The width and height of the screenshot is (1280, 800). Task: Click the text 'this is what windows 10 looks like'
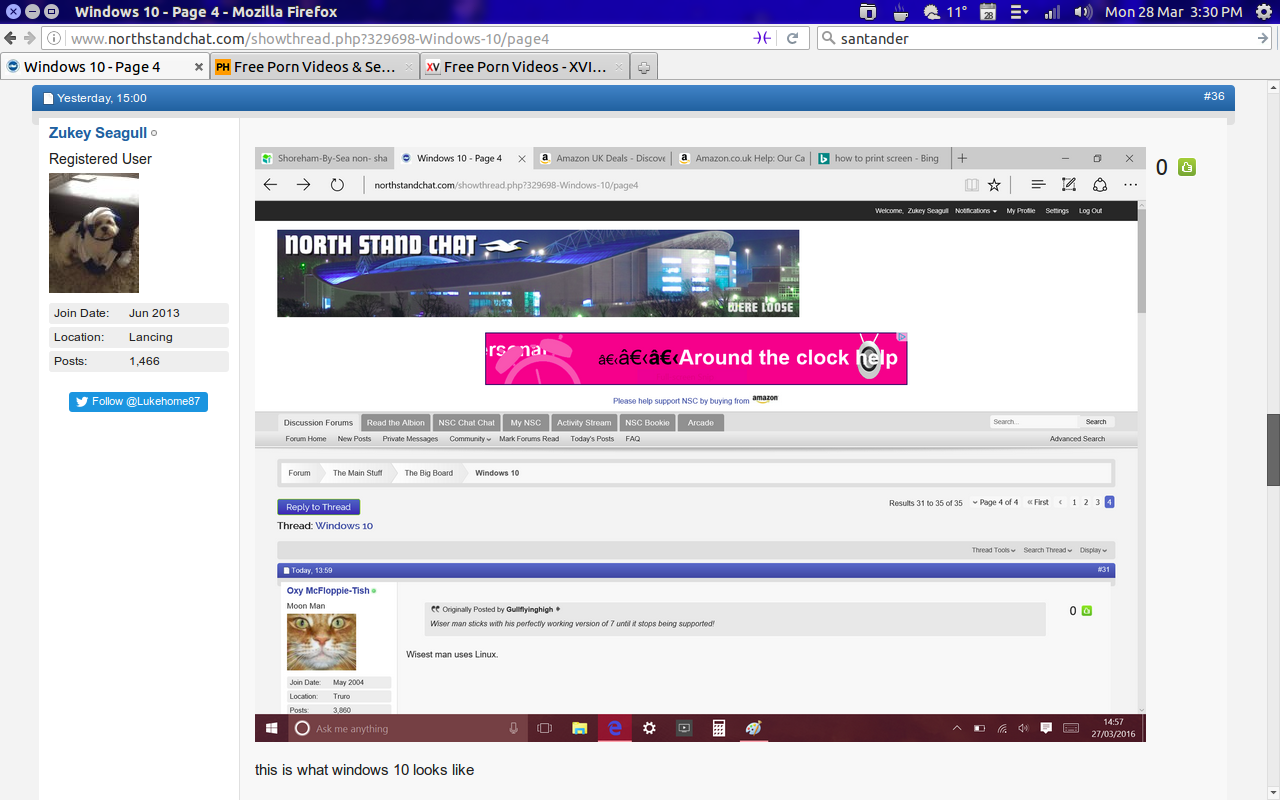[364, 770]
